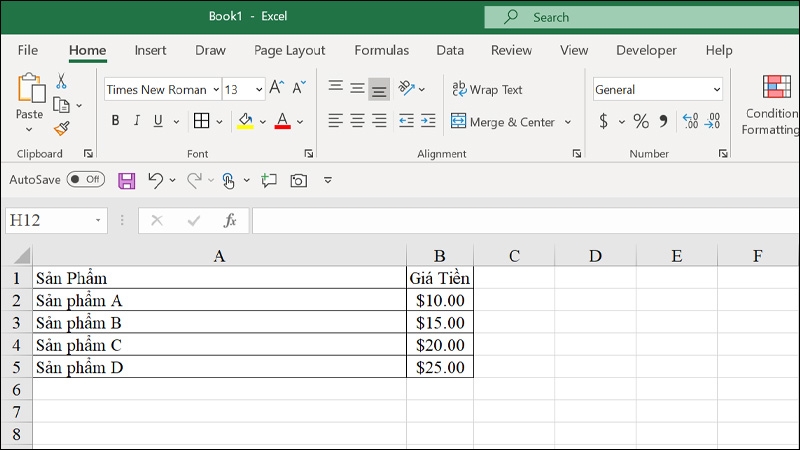
Task: Toggle Wrap Text for cells
Action: [487, 90]
